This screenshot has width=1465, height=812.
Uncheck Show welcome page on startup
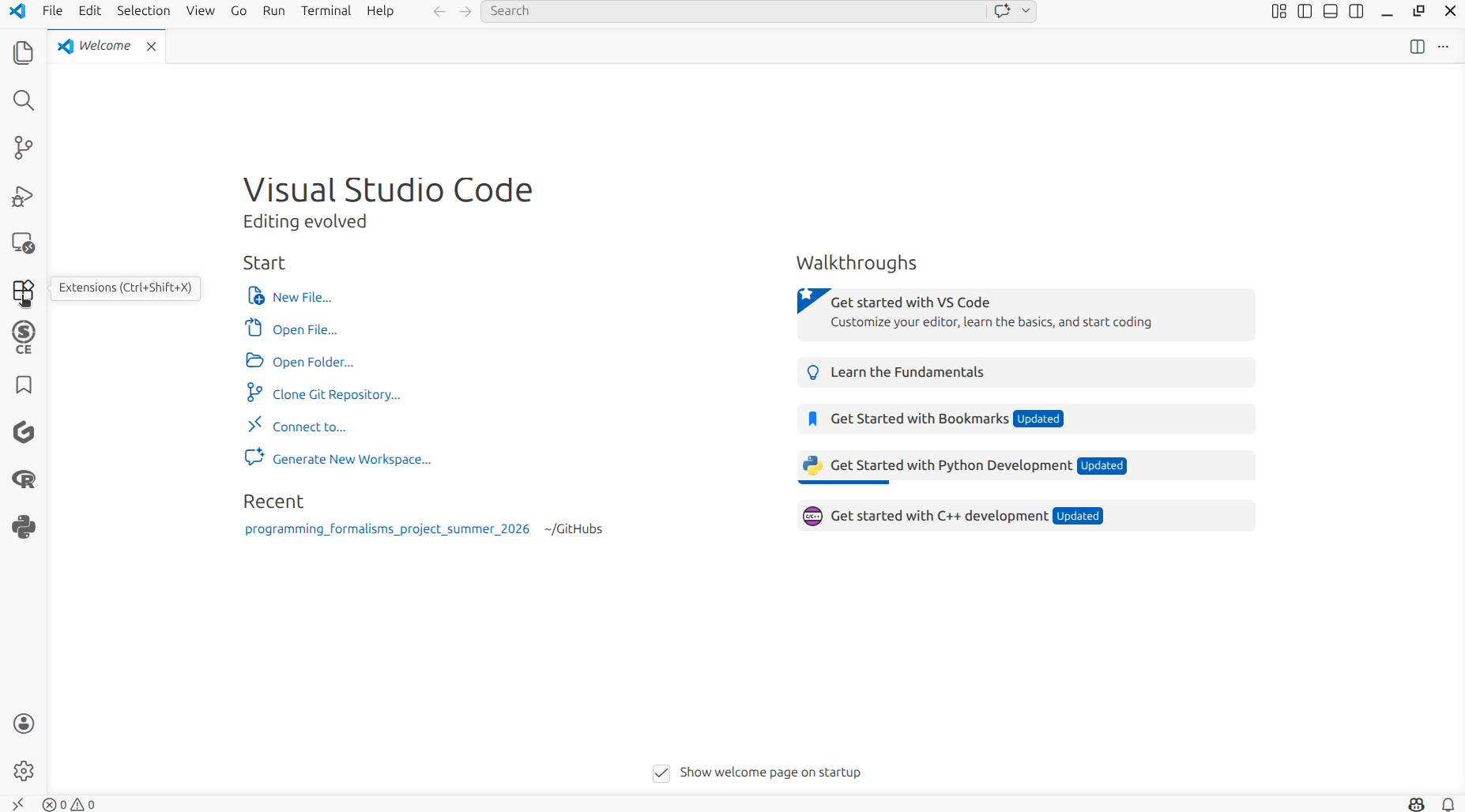(661, 773)
